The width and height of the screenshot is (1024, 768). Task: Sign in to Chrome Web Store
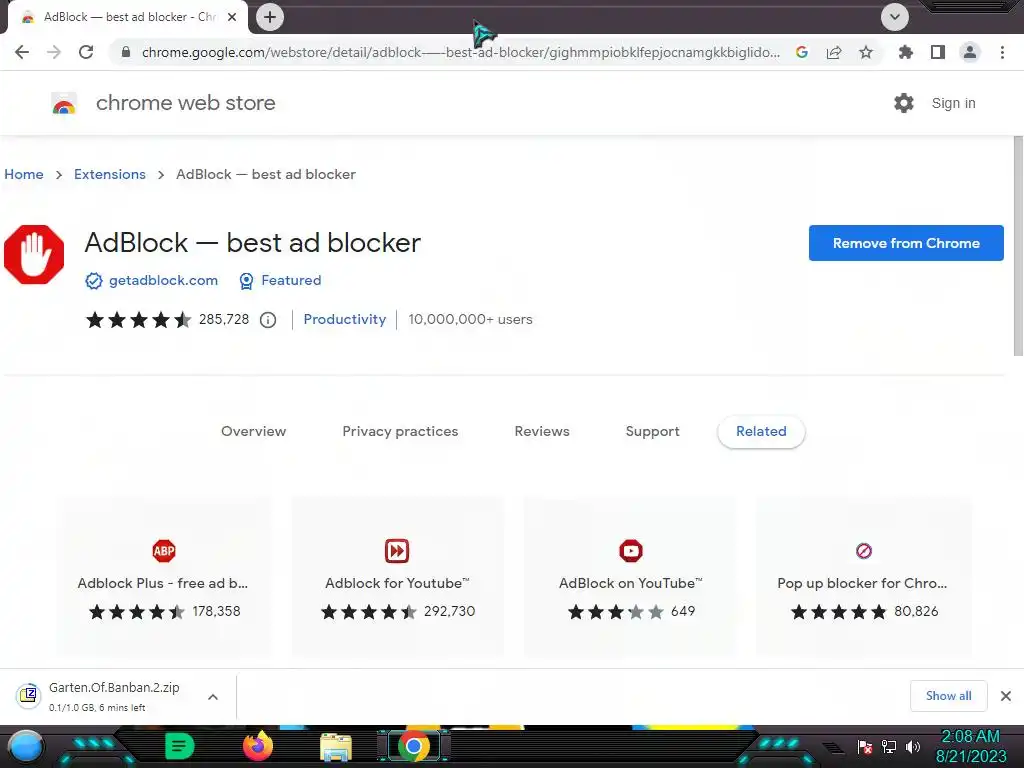953,103
